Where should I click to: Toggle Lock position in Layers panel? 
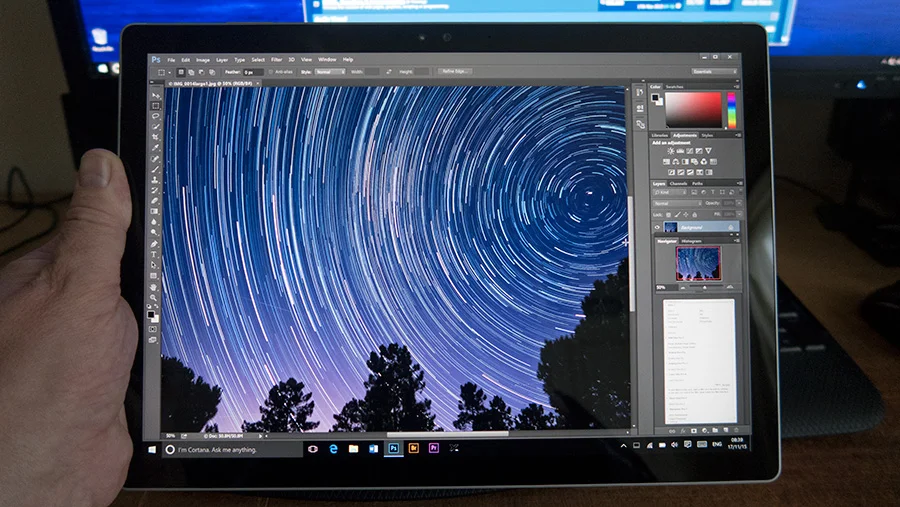pos(686,215)
